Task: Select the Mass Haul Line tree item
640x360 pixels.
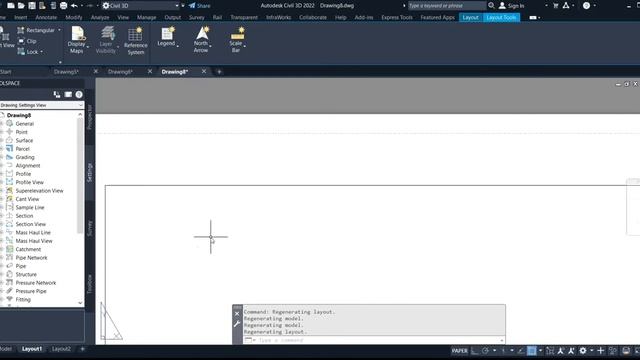Action: pyautogui.click(x=33, y=233)
